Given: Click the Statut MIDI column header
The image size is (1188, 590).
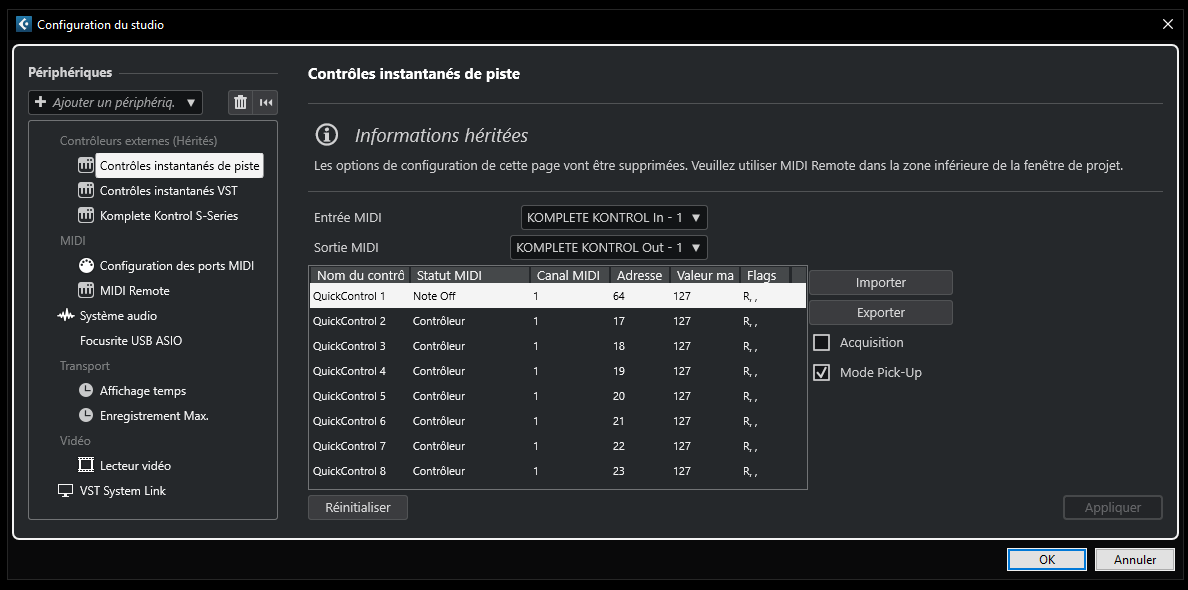Looking at the screenshot, I should point(469,275).
